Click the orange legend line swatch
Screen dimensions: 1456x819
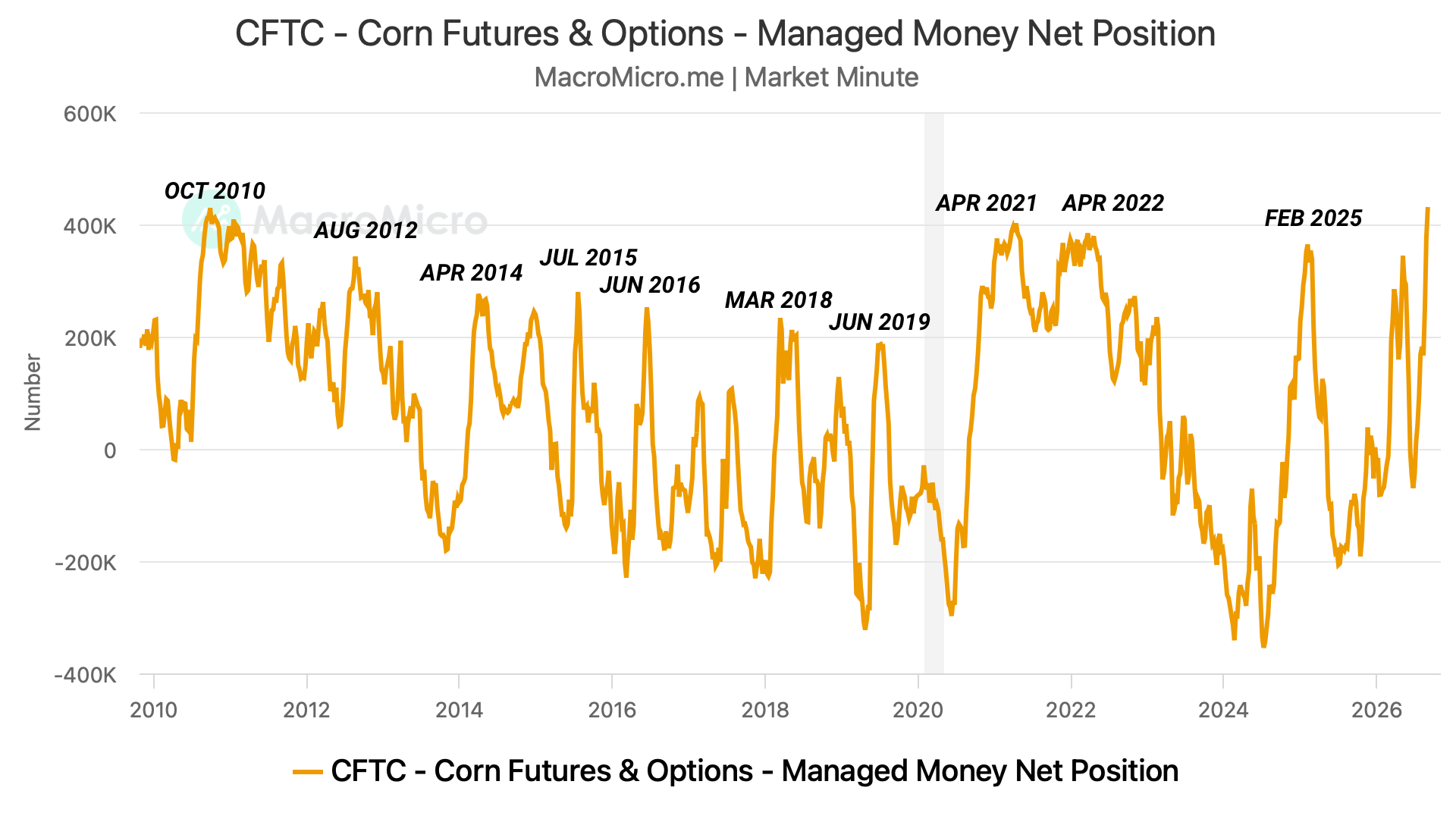tap(308, 772)
